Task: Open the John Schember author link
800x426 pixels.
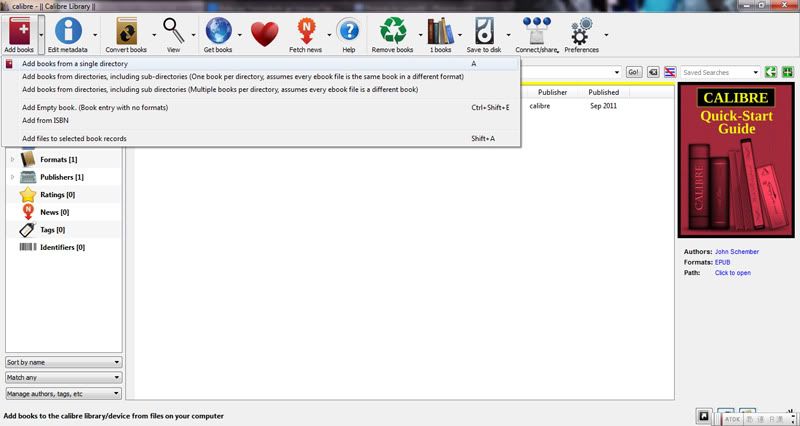Action: (x=737, y=252)
